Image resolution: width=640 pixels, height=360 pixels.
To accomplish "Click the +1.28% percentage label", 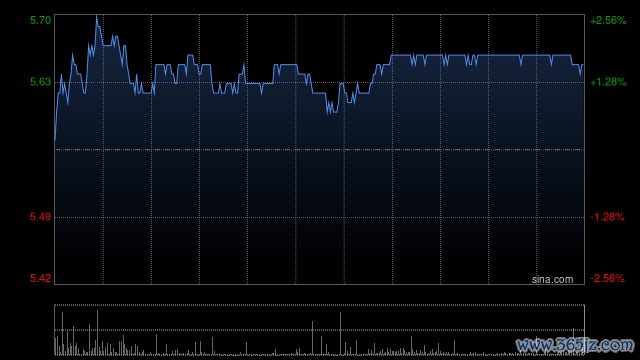I will (608, 82).
